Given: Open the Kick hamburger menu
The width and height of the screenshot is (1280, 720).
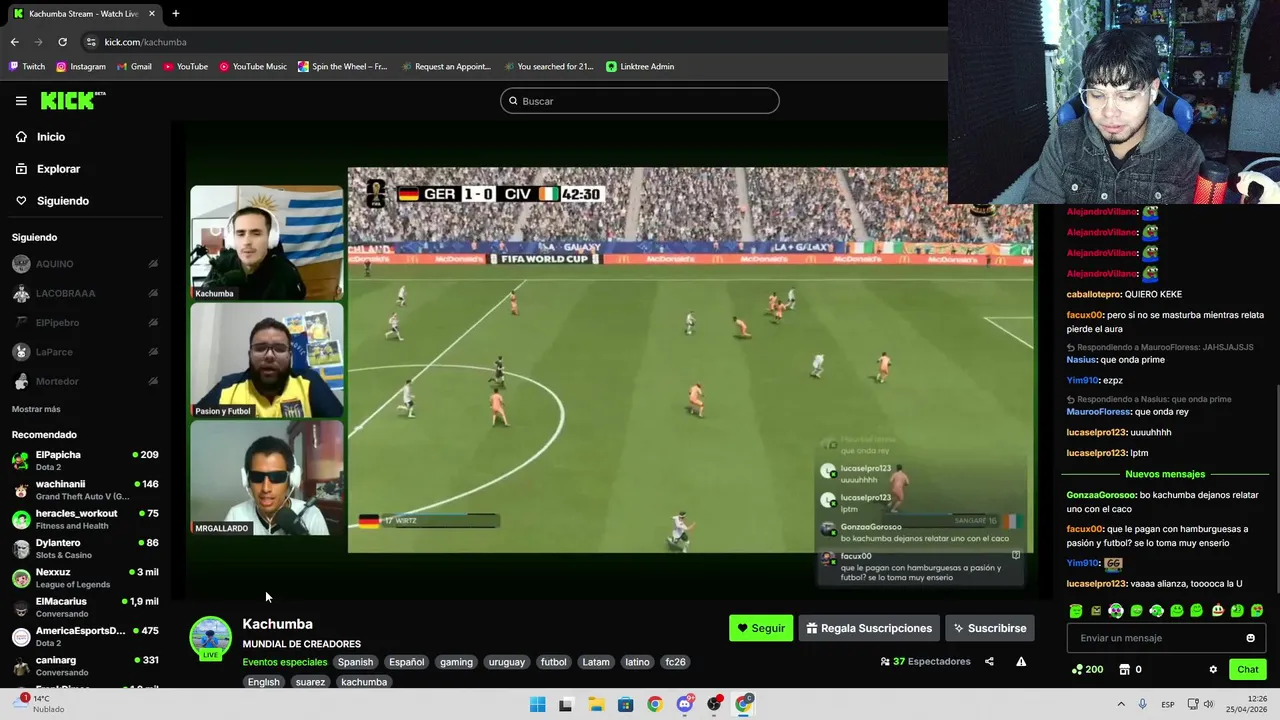Looking at the screenshot, I should [21, 101].
